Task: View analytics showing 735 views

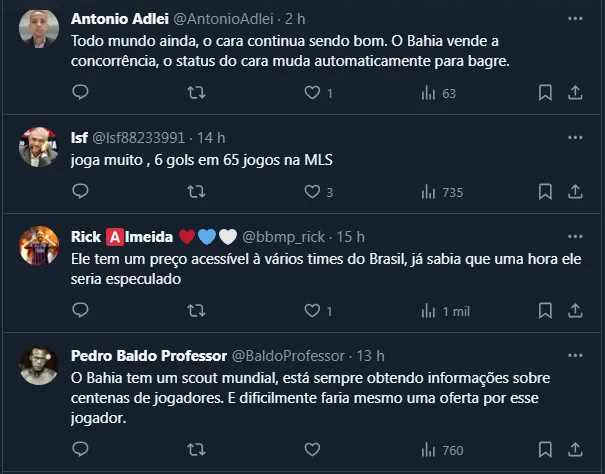Action: coord(441,192)
